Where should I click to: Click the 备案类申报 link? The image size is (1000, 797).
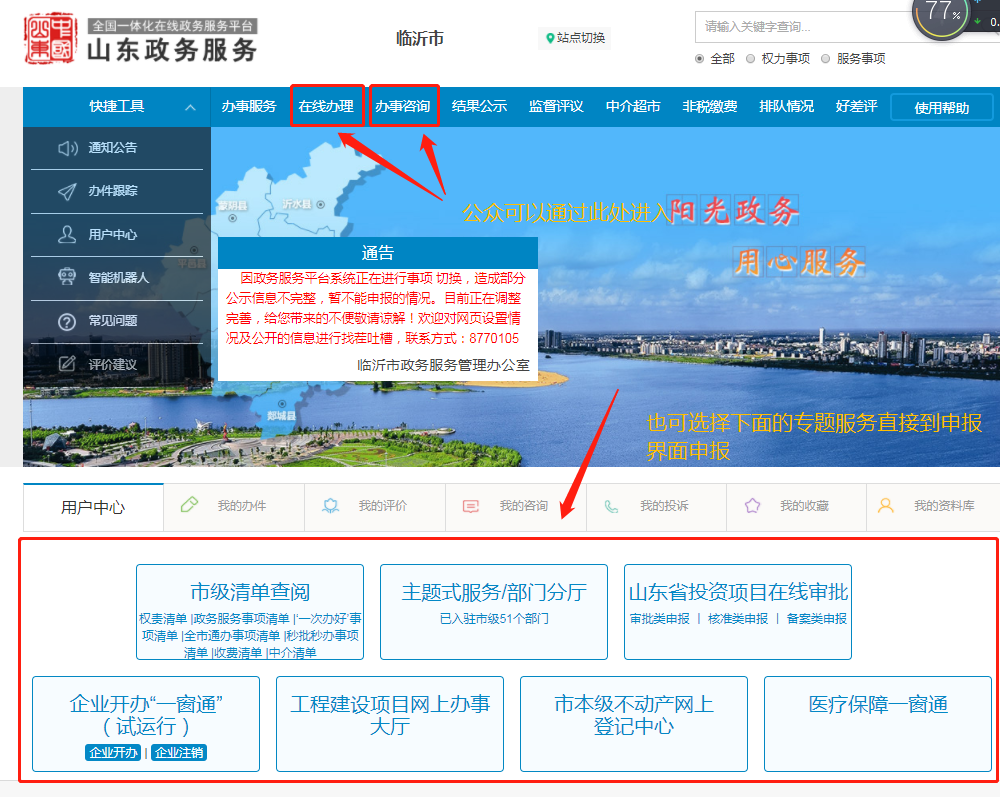(817, 619)
